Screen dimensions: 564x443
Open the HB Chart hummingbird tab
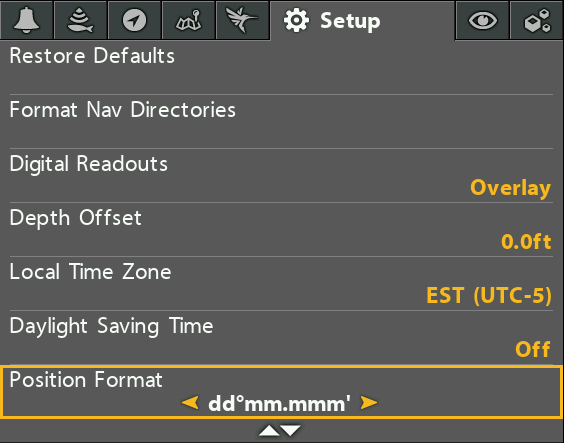(x=242, y=20)
